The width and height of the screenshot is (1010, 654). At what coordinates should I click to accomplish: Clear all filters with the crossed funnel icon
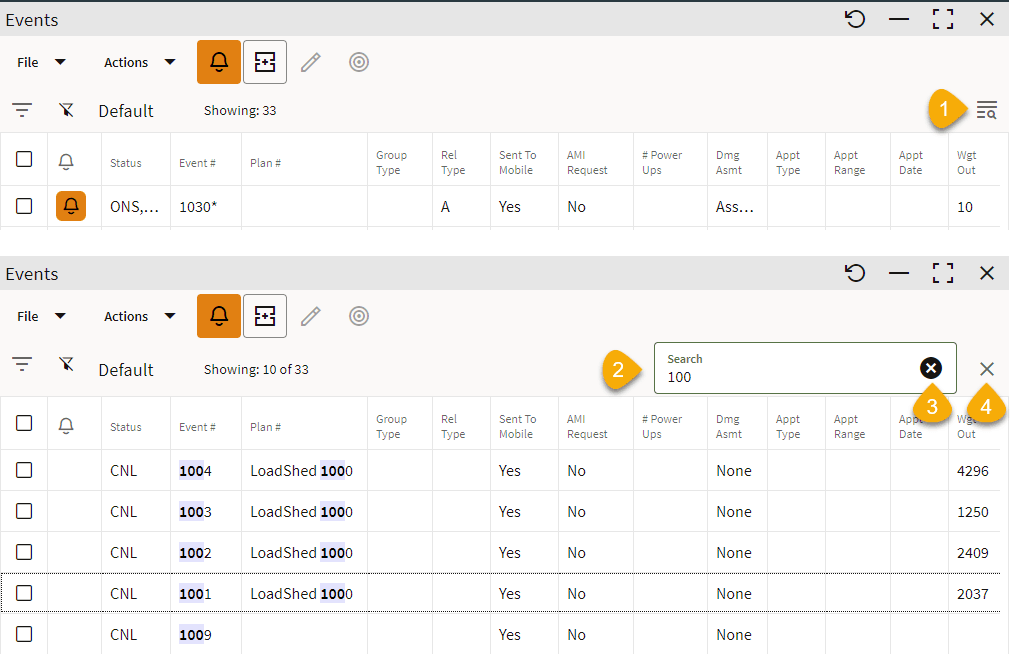point(66,110)
